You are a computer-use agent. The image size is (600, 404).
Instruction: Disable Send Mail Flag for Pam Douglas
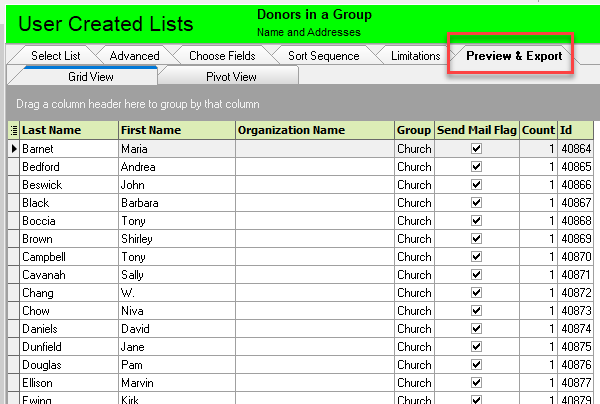(476, 365)
